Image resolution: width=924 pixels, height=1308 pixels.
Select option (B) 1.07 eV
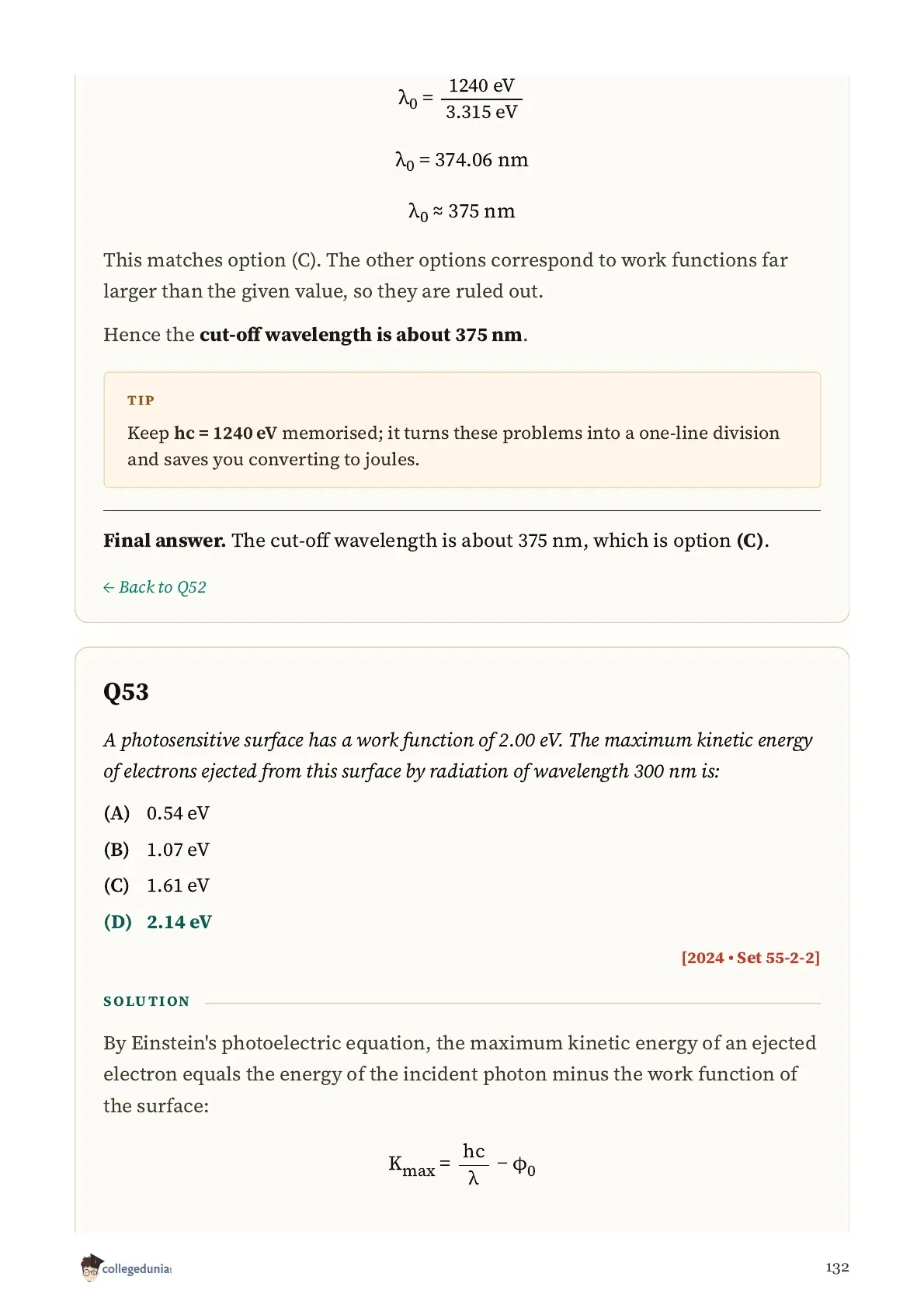(x=157, y=850)
